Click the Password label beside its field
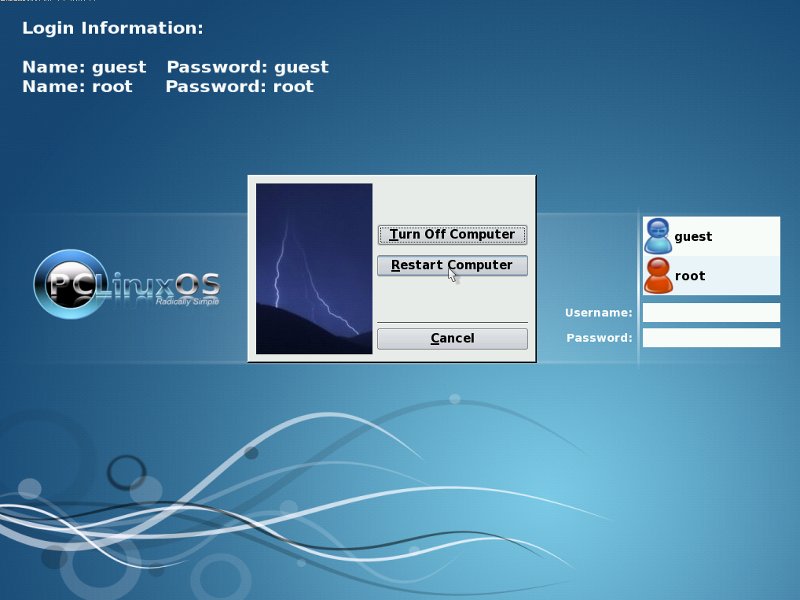 (x=599, y=338)
